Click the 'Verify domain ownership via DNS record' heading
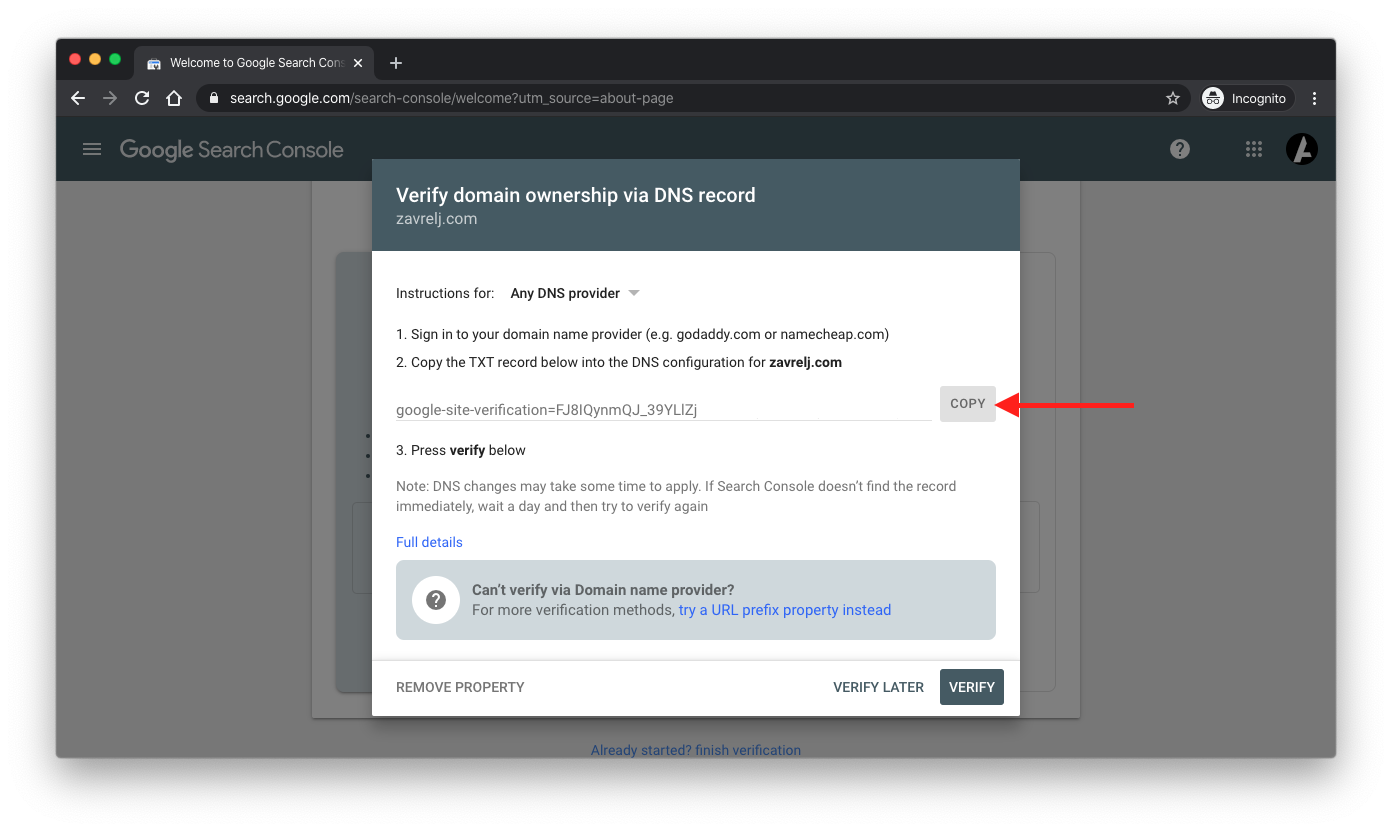1392x832 pixels. 576,195
